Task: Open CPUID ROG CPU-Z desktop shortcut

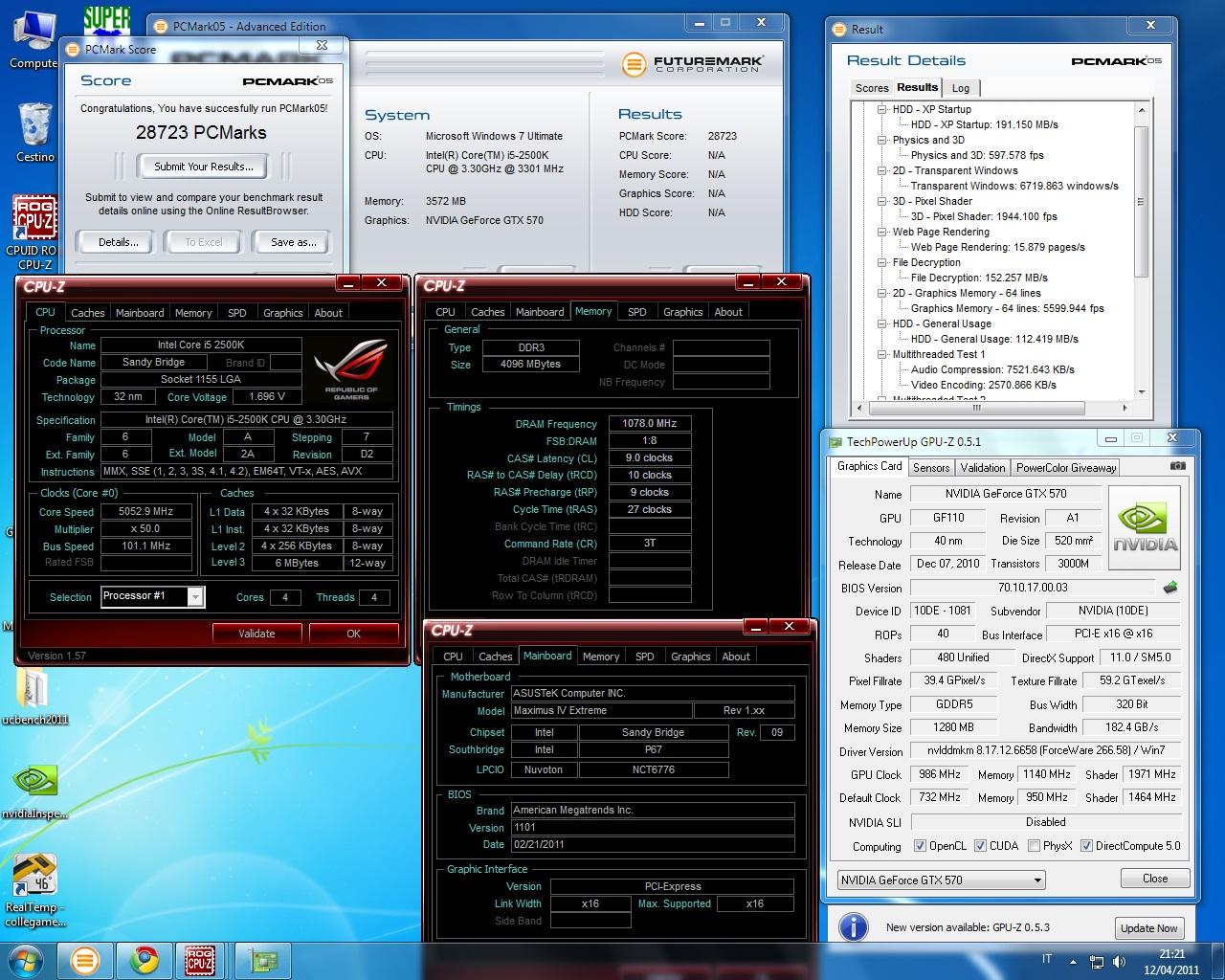Action: click(x=34, y=233)
